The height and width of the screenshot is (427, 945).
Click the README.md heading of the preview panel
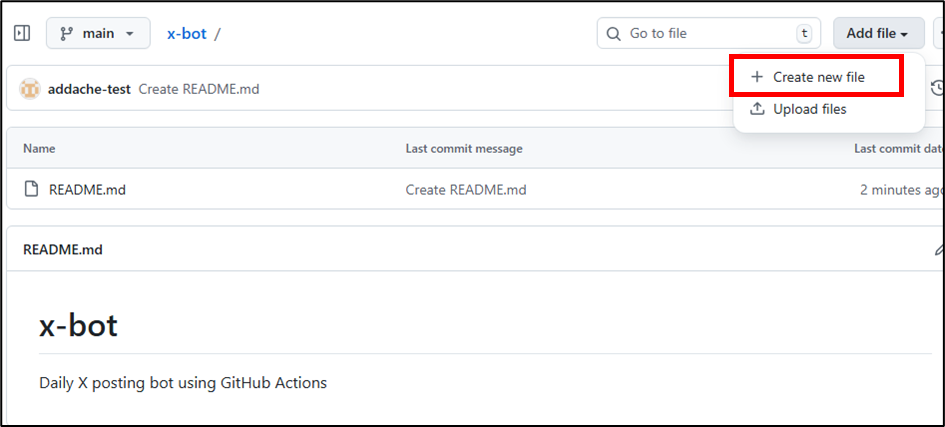[x=62, y=249]
